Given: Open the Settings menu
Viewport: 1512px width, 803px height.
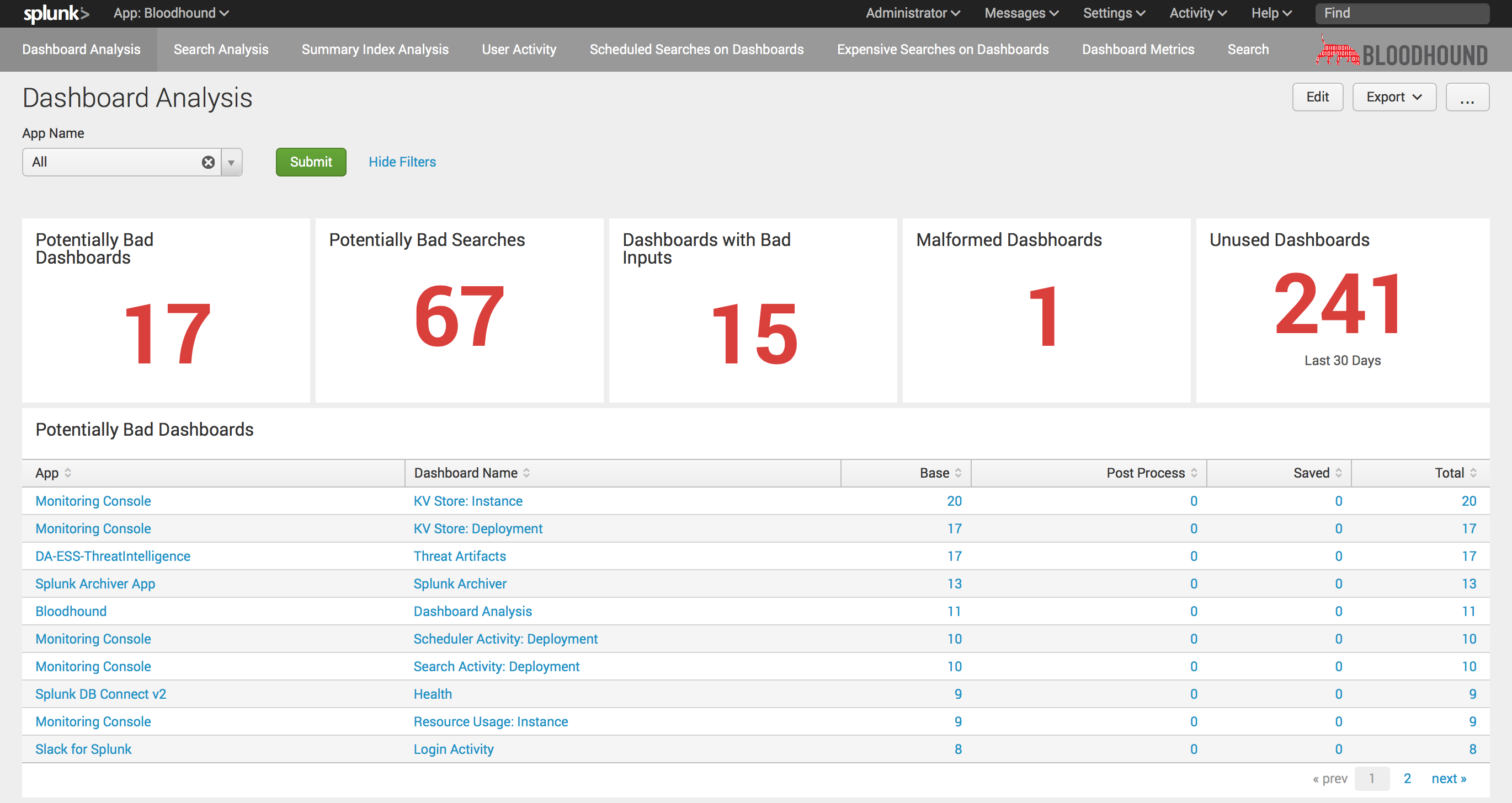Looking at the screenshot, I should 1114,13.
